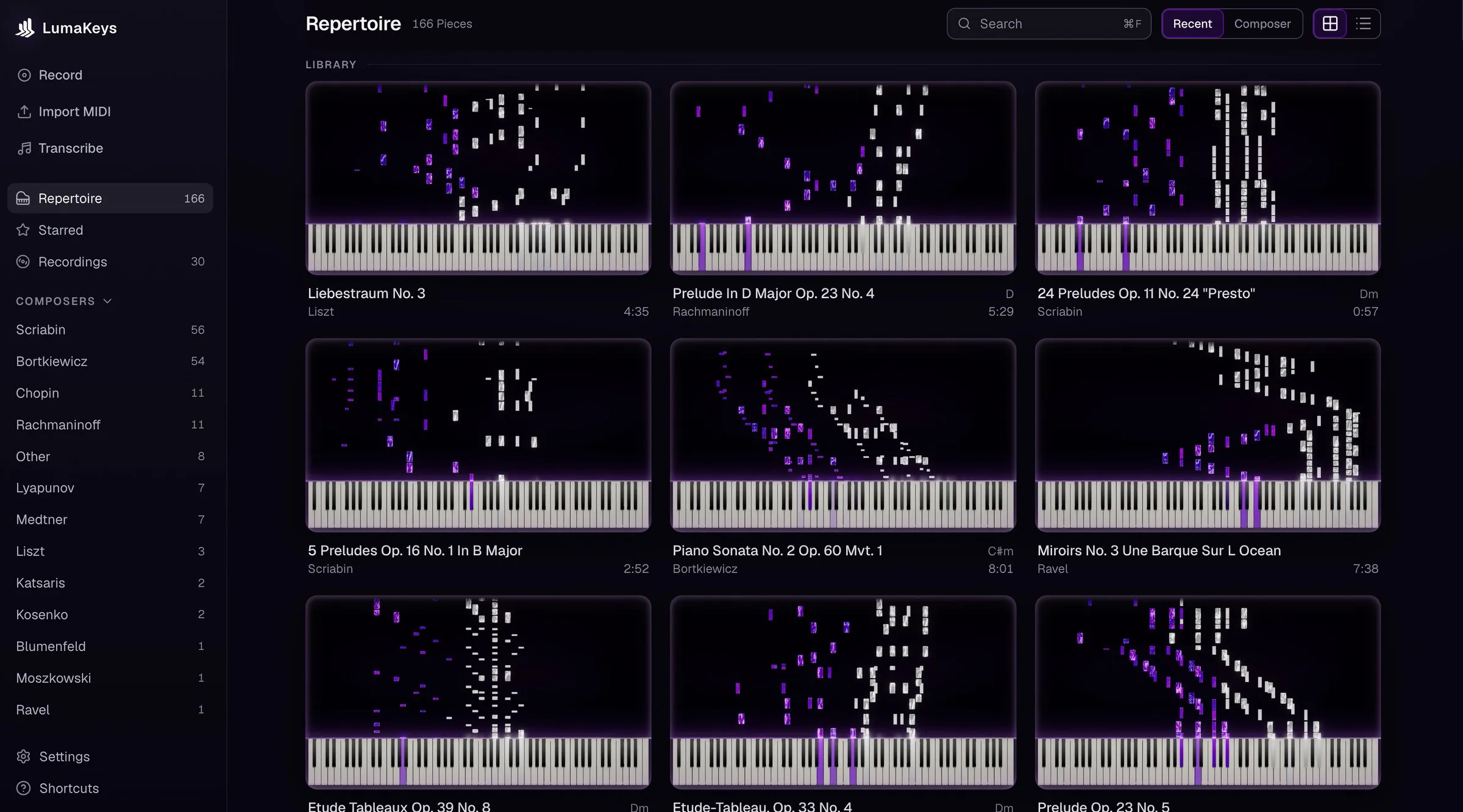Filter by the Other composer group
The image size is (1463, 812).
tap(110, 457)
